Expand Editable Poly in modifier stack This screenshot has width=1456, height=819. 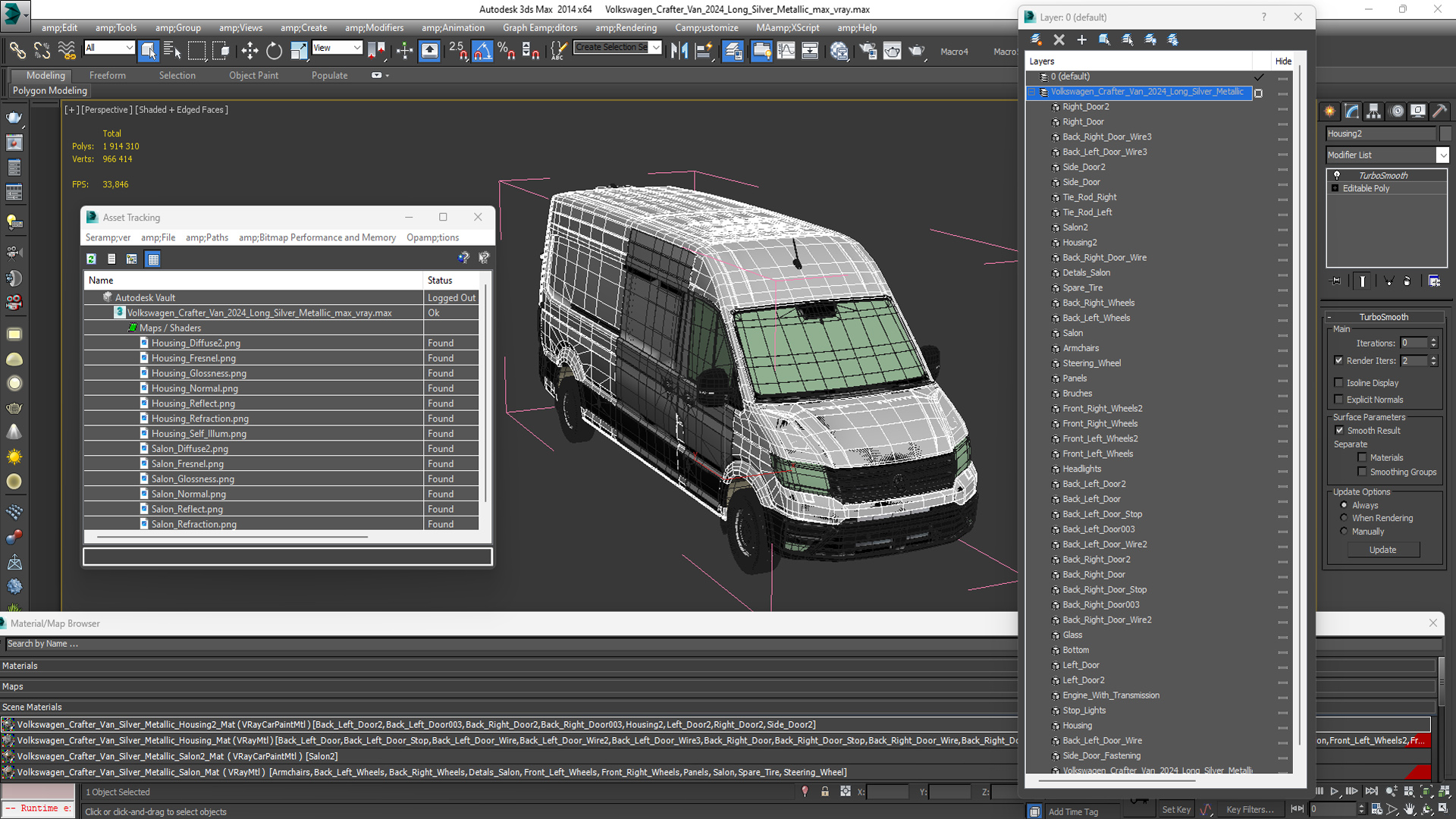click(1335, 188)
